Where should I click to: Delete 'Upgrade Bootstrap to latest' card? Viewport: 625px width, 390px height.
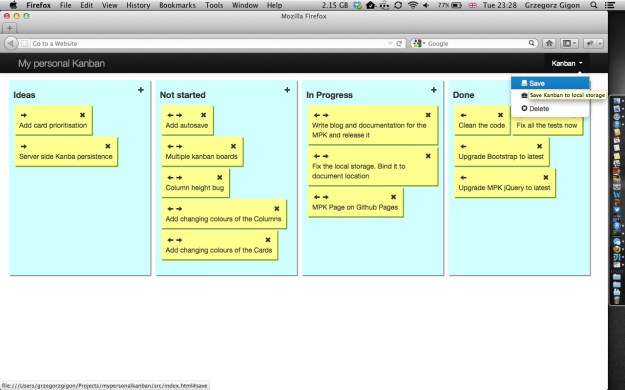[x=539, y=146]
